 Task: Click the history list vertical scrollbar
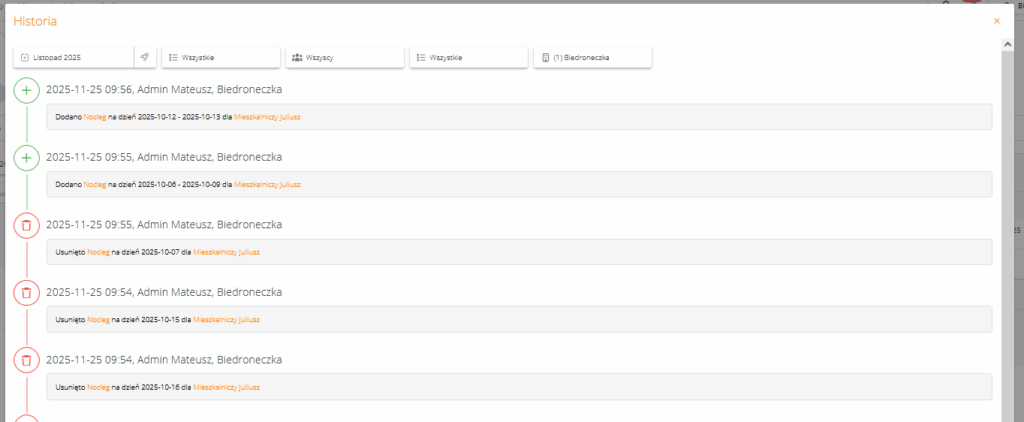(x=1006, y=230)
